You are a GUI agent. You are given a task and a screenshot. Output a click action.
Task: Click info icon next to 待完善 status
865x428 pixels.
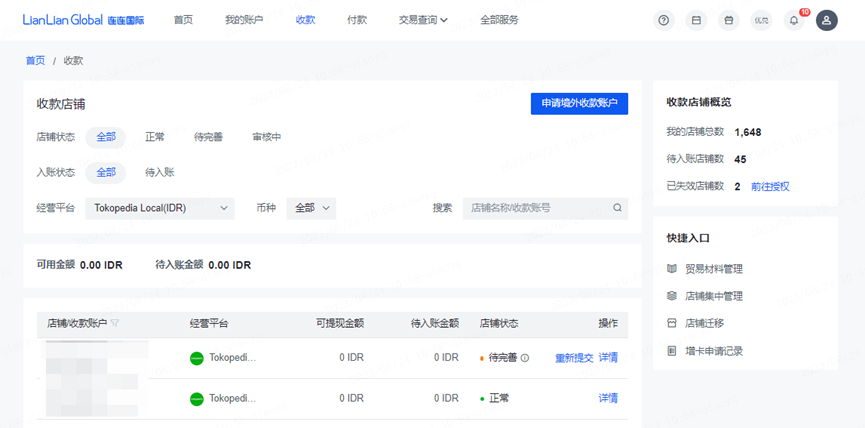(525, 358)
